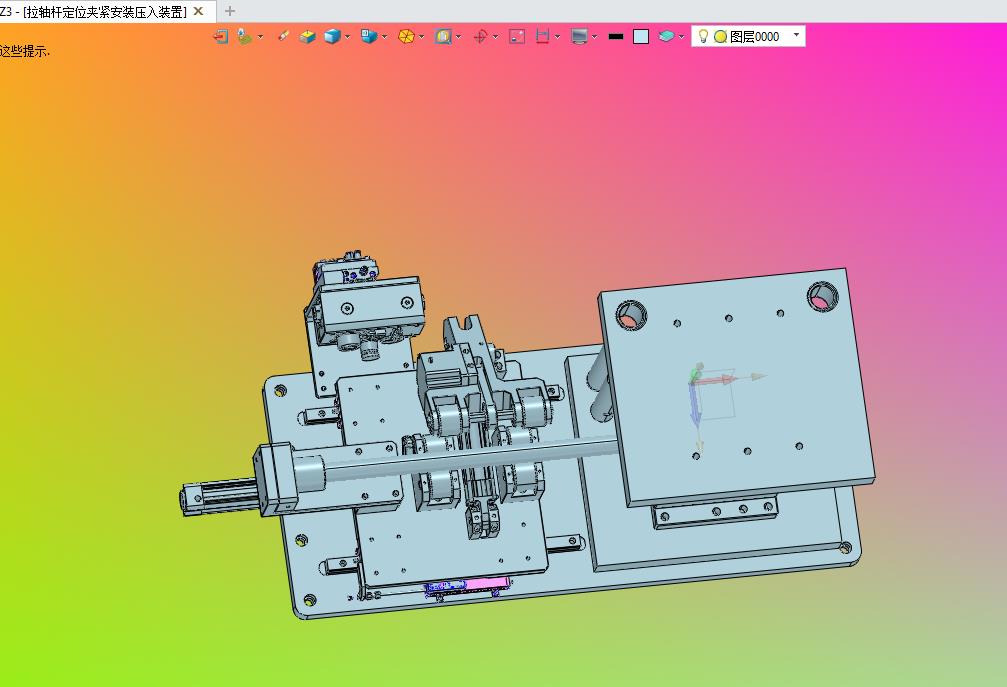1007x687 pixels.
Task: Close the 拉轴杆定位夹紧安装压入装置 tab
Action: (x=198, y=11)
